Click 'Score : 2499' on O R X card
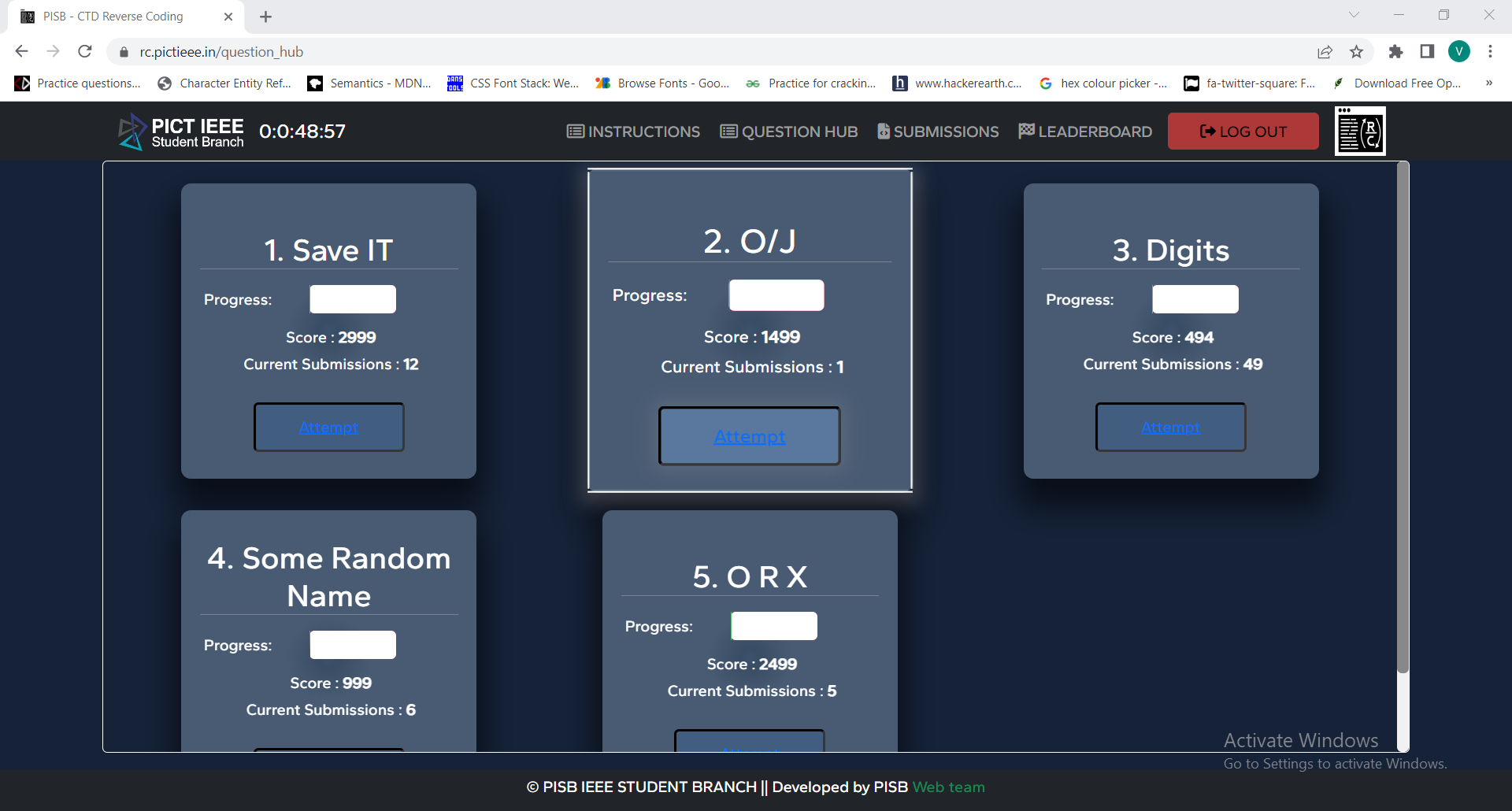This screenshot has width=1512, height=811. [752, 665]
